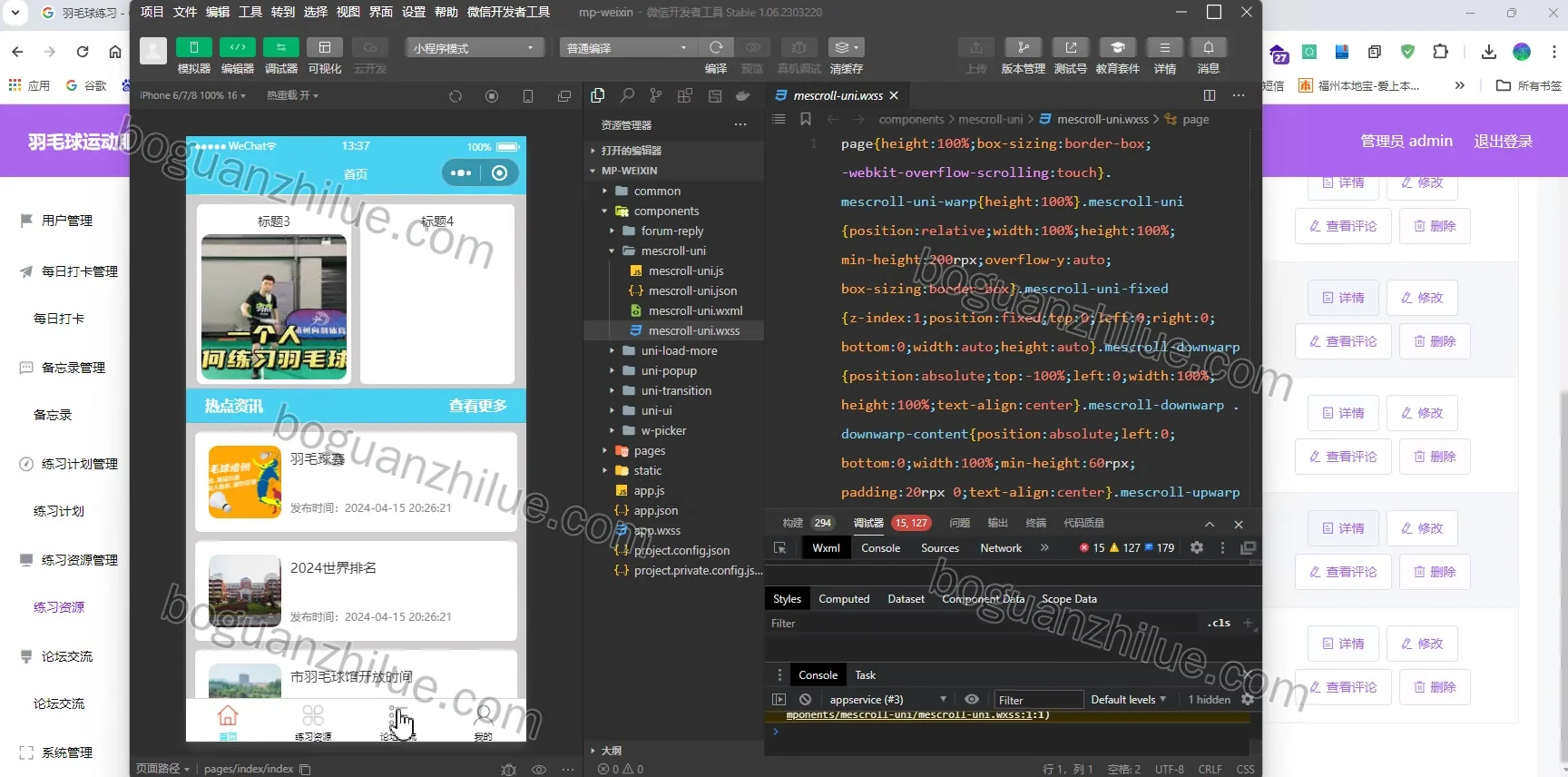Switch to the Computed tab
Image resolution: width=1568 pixels, height=777 pixels.
click(844, 599)
